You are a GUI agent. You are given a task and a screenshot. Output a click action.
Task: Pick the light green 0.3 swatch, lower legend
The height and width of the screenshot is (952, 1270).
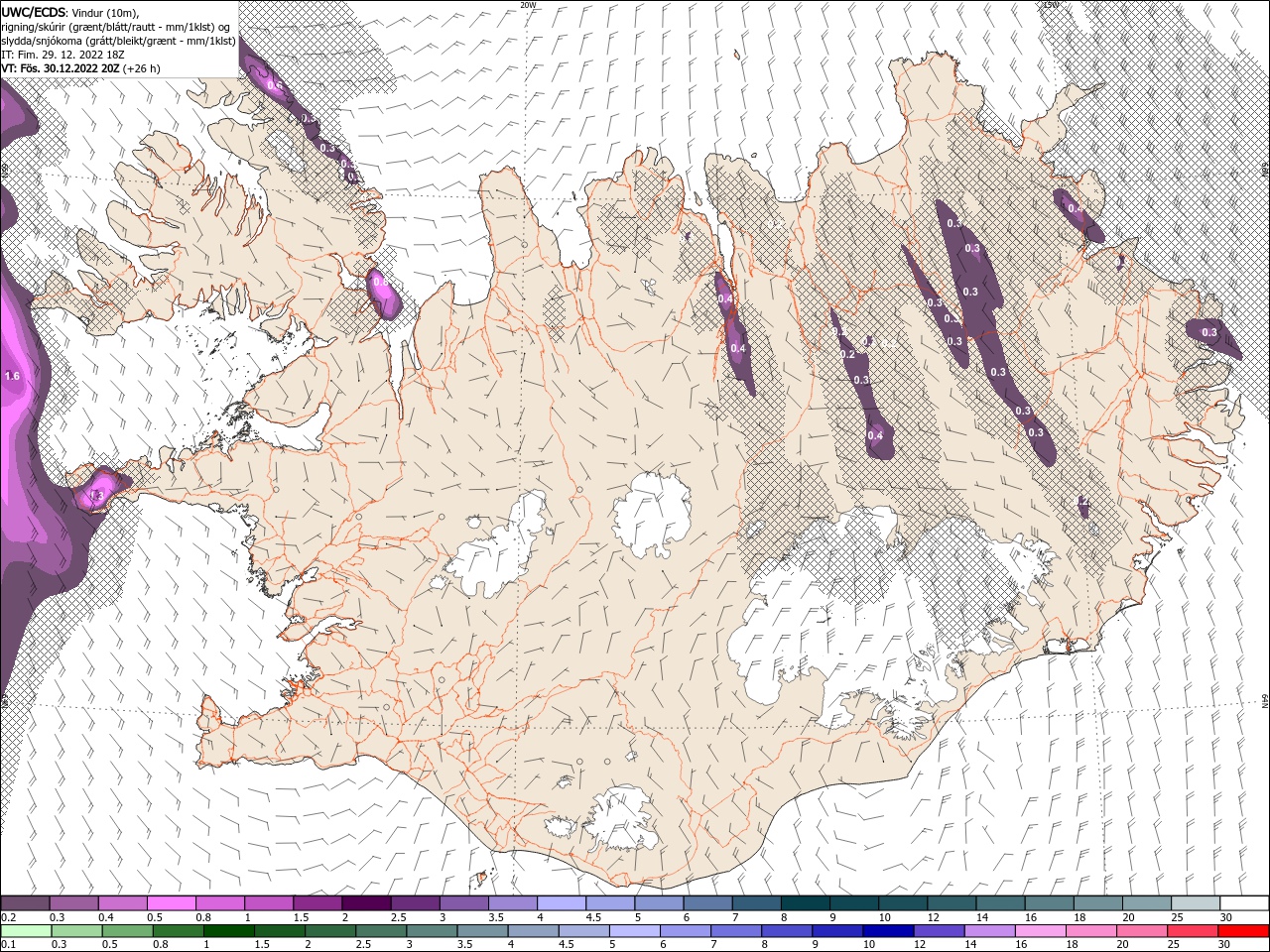(76, 931)
